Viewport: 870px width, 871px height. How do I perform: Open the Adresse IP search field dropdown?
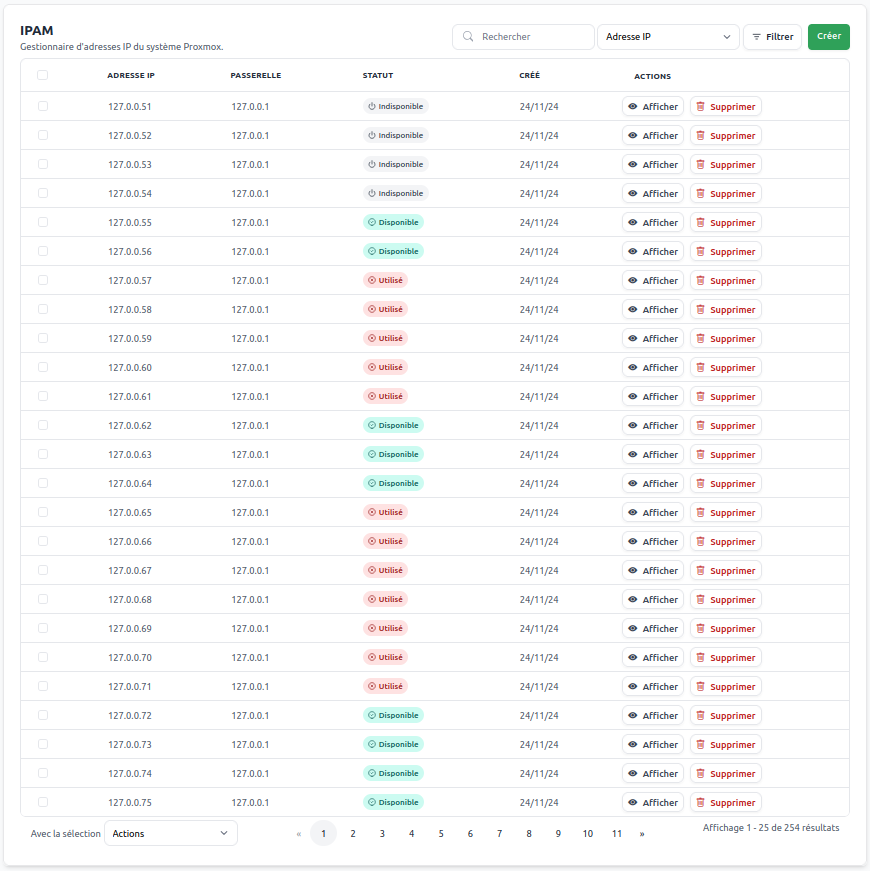point(667,37)
